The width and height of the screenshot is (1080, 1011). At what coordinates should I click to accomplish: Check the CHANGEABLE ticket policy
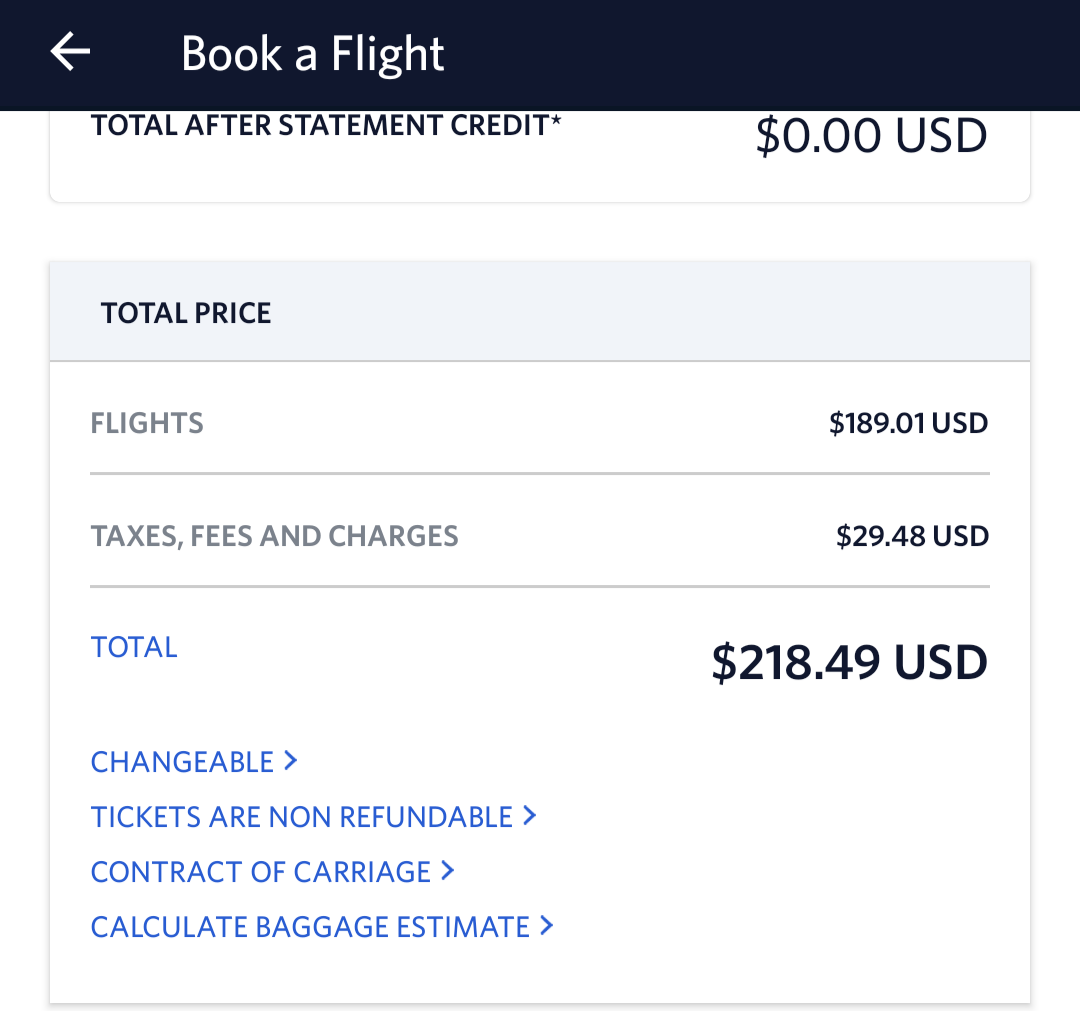[181, 761]
